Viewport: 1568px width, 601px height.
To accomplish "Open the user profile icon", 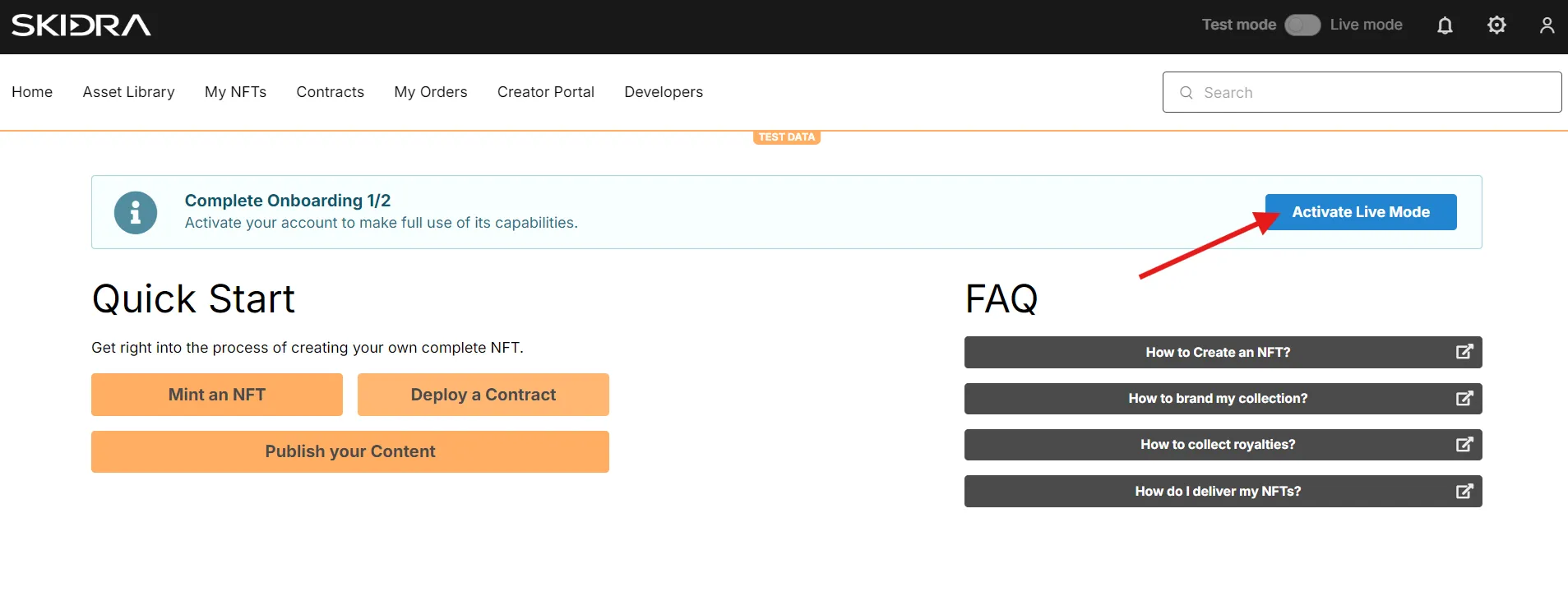I will pos(1547,25).
